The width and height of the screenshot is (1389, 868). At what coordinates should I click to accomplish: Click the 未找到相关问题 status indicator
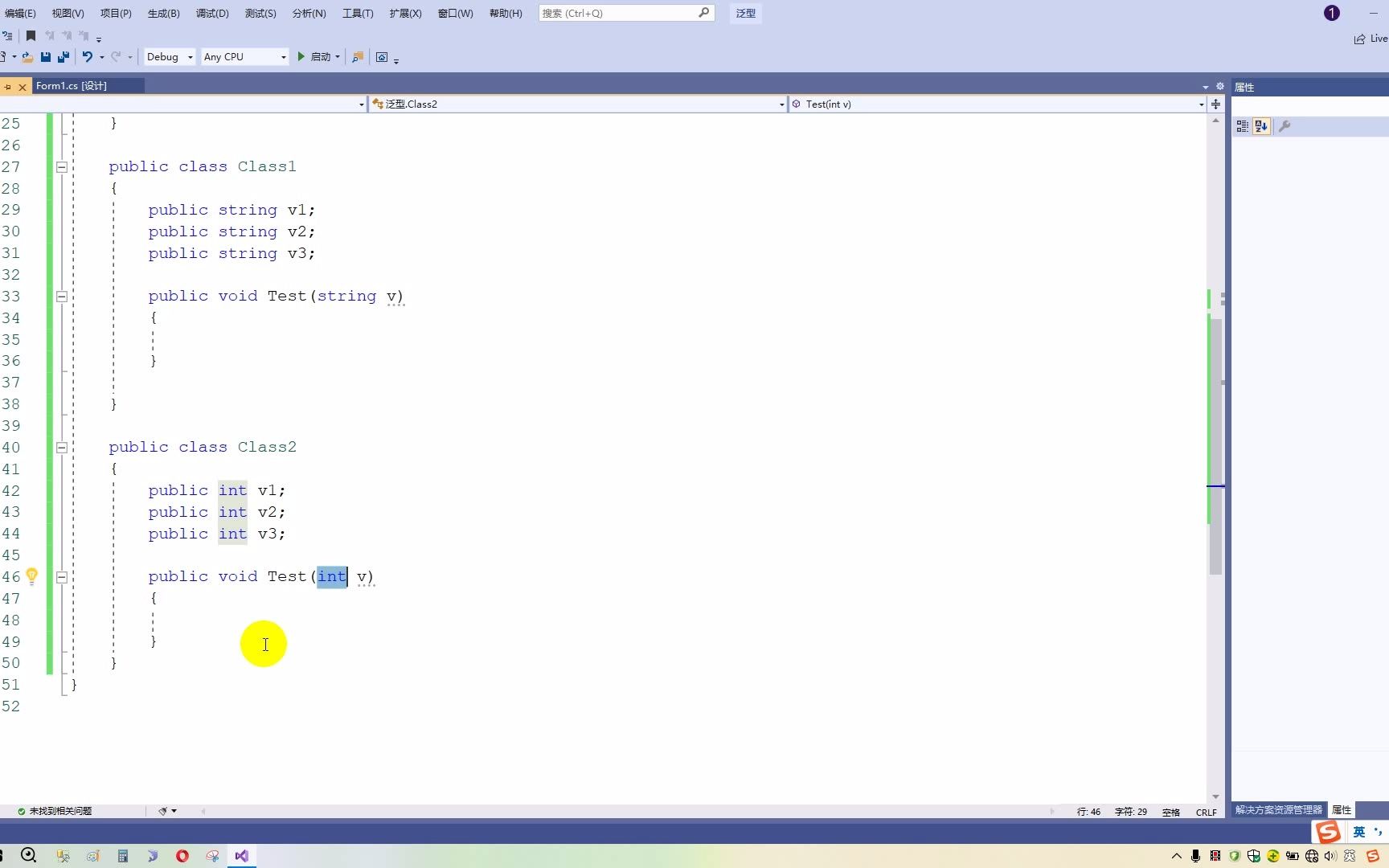tap(55, 811)
